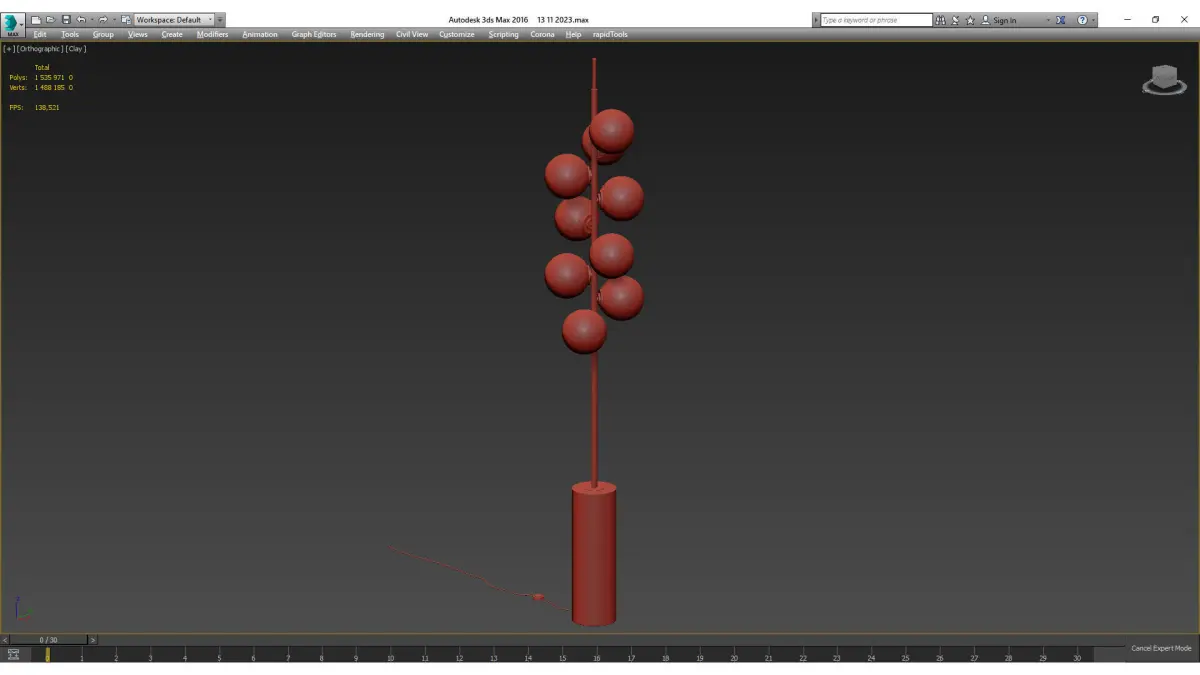Screen dimensions: 1200x675
Task: Open the rapidTools menu
Action: click(x=609, y=34)
